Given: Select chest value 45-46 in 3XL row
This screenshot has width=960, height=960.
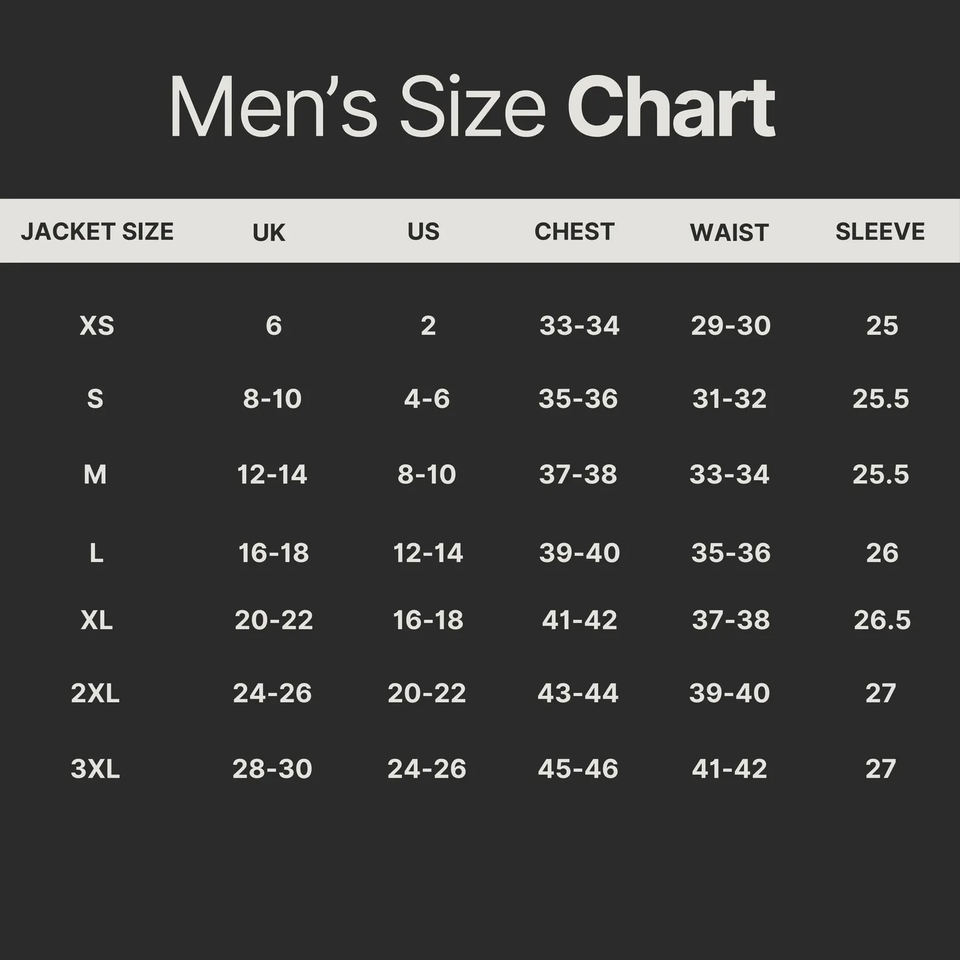Looking at the screenshot, I should click(578, 769).
